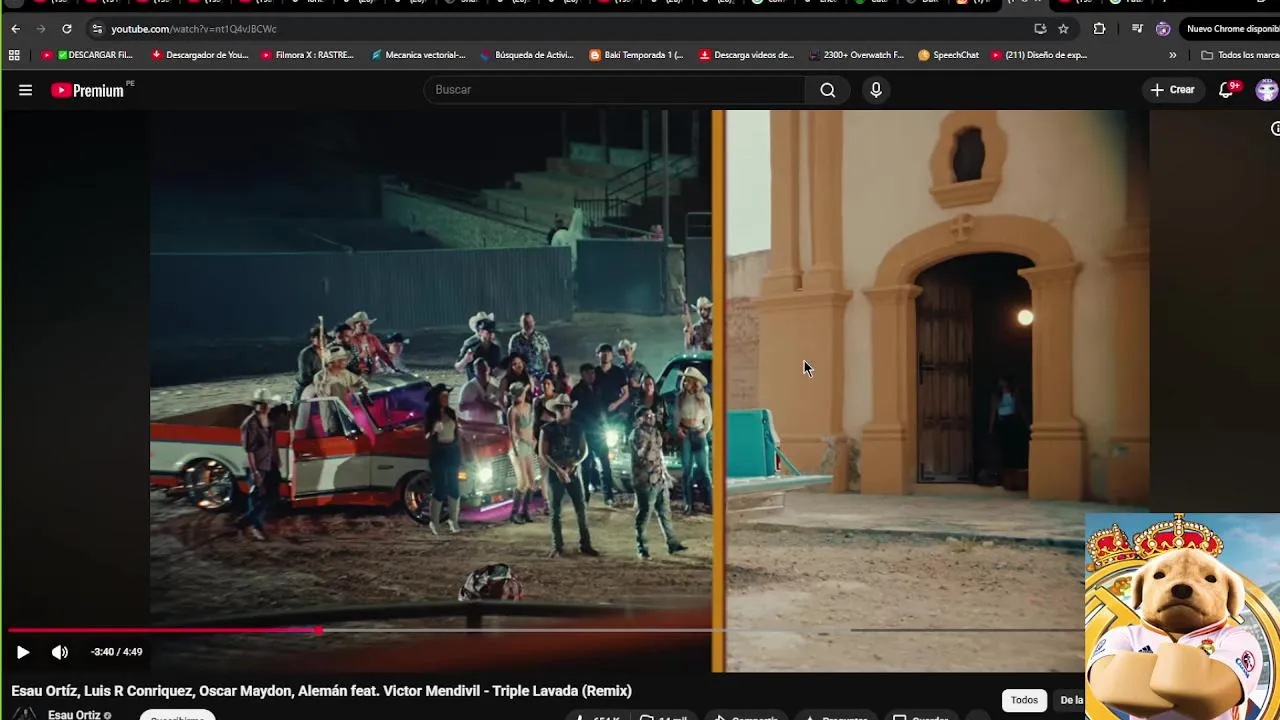Open Todos los marcadores folder
Viewport: 1280px width, 720px height.
click(1240, 55)
